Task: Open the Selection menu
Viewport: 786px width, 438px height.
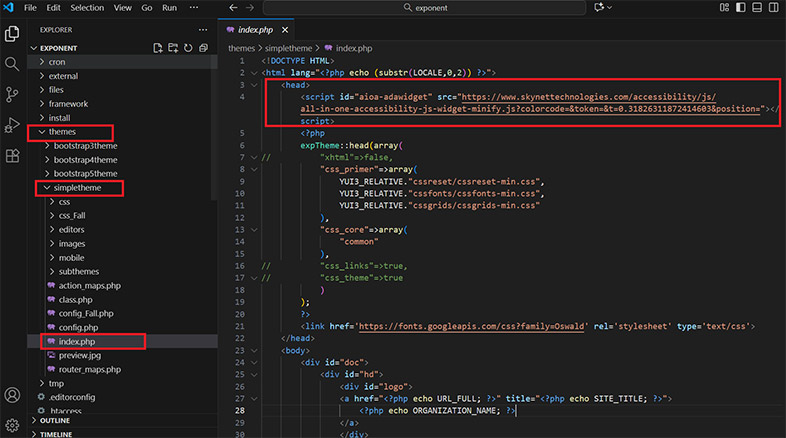Action: (87, 8)
